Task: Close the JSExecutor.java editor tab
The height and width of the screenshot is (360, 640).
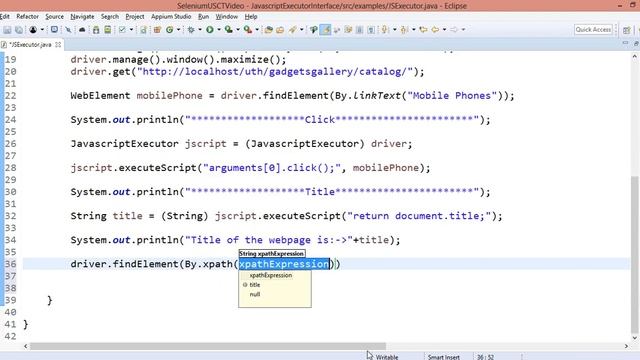Action: click(x=58, y=44)
